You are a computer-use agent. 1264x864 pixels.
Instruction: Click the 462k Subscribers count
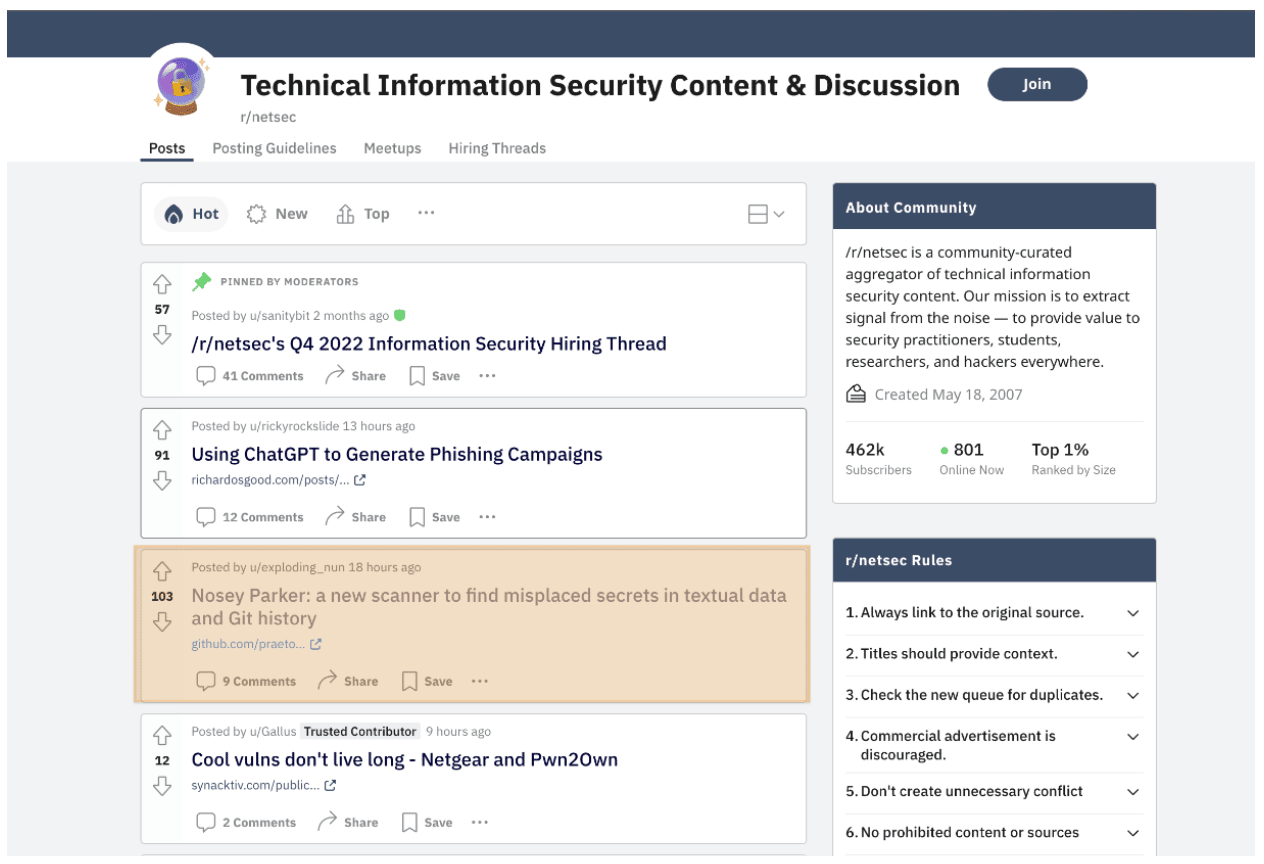pyautogui.click(x=878, y=459)
